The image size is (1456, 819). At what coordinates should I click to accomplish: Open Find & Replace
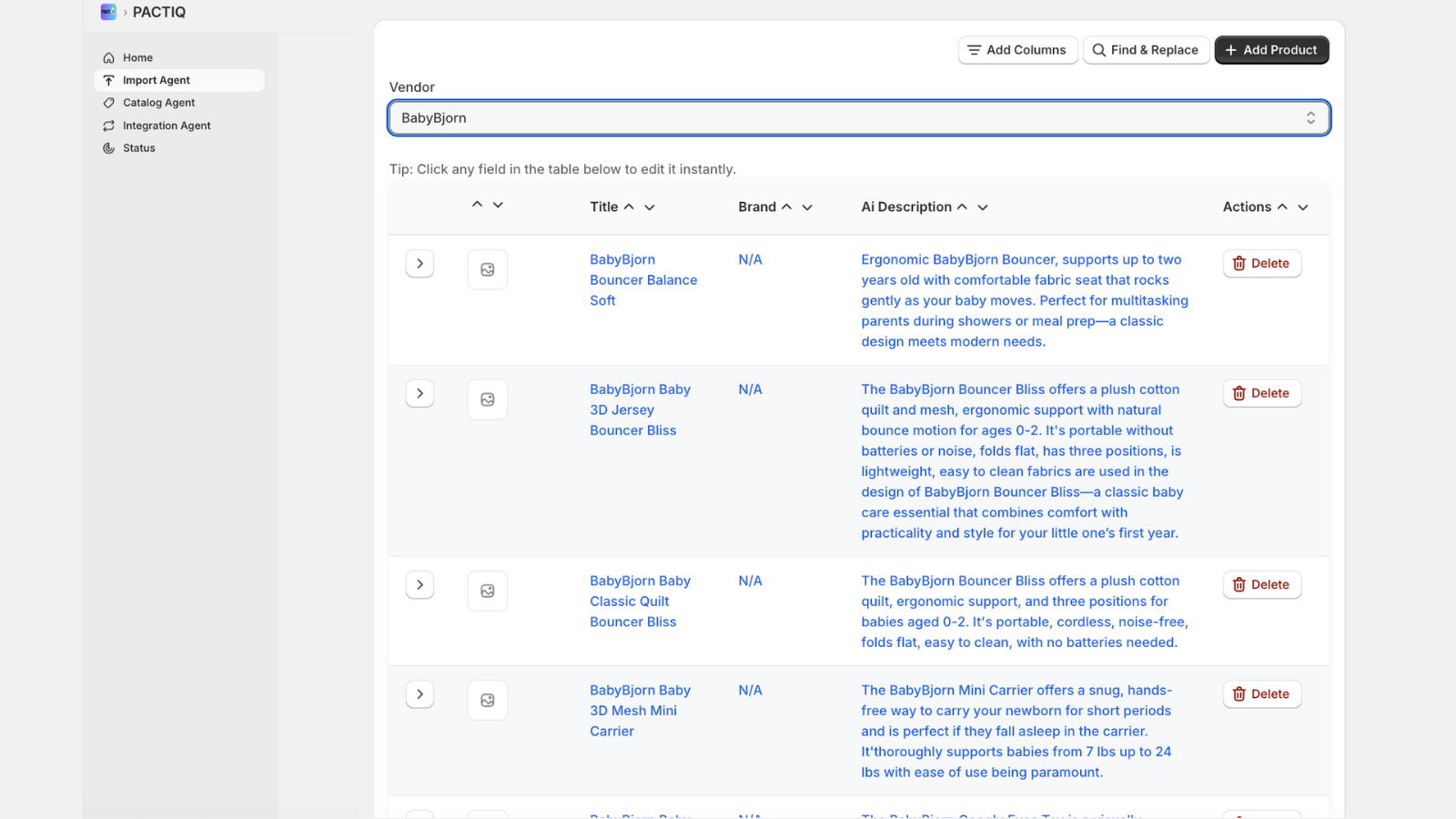[x=1146, y=50]
